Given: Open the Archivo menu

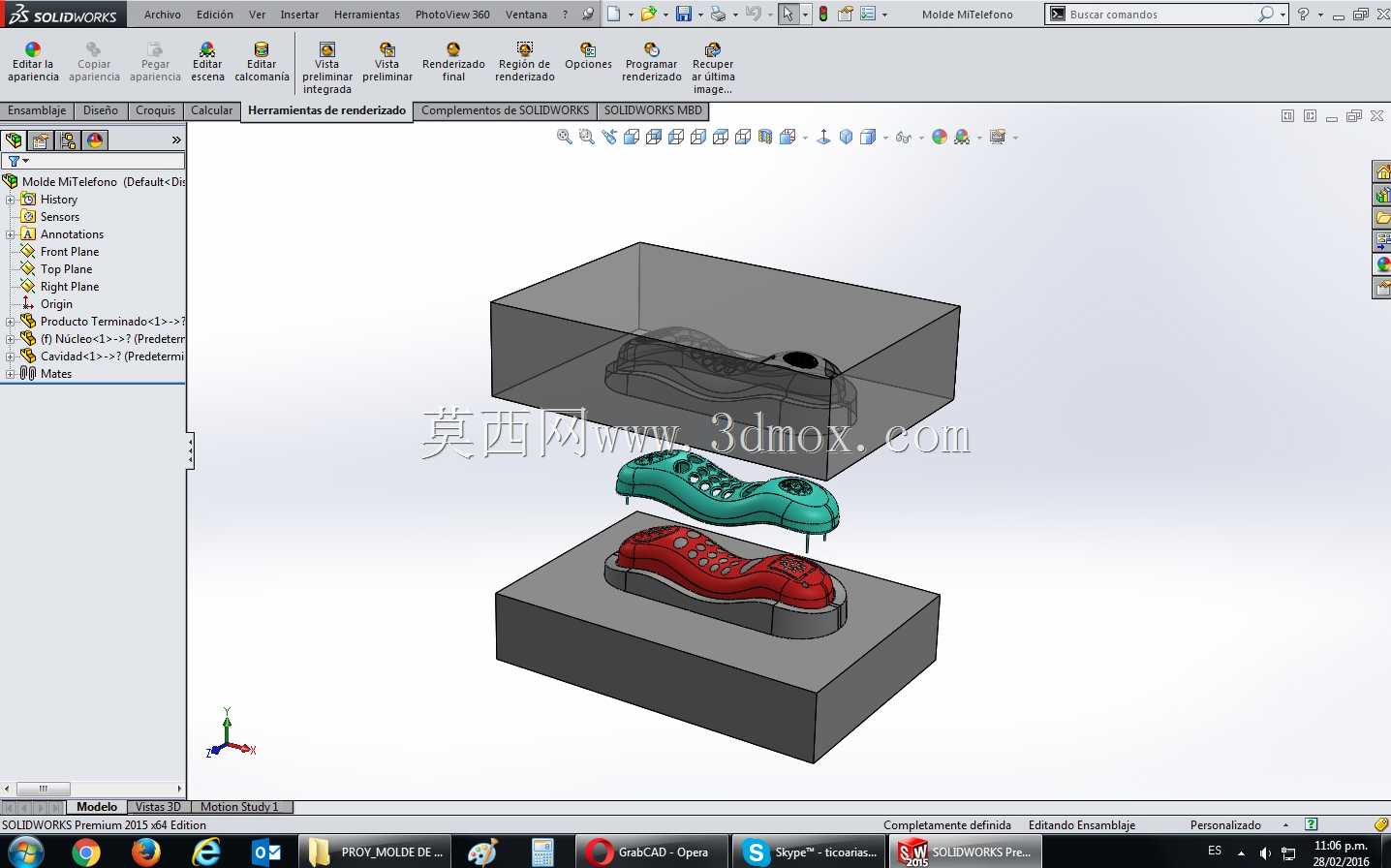Looking at the screenshot, I should pyautogui.click(x=163, y=15).
